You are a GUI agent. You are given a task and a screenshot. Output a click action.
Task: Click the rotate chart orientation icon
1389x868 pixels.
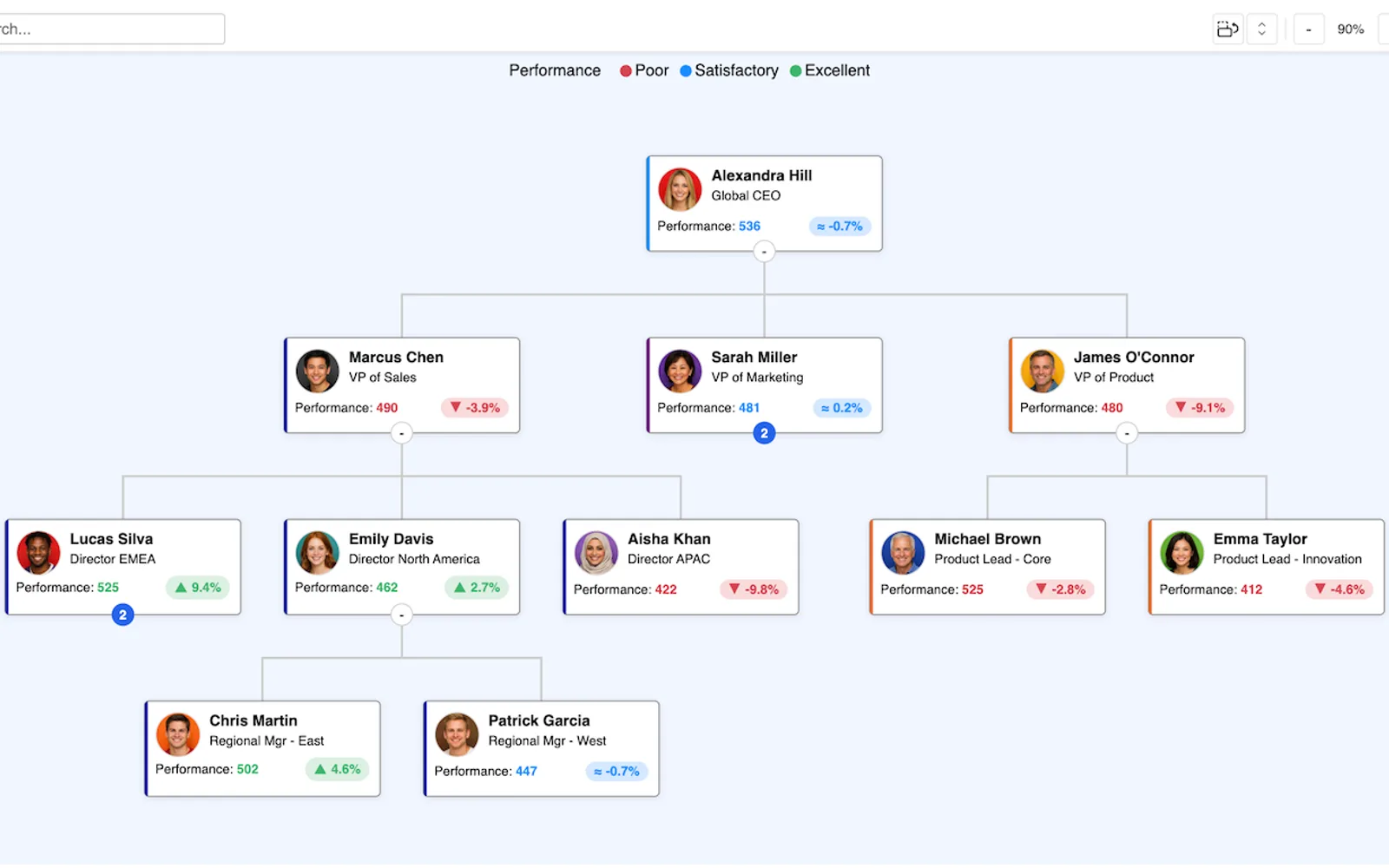1228,30
